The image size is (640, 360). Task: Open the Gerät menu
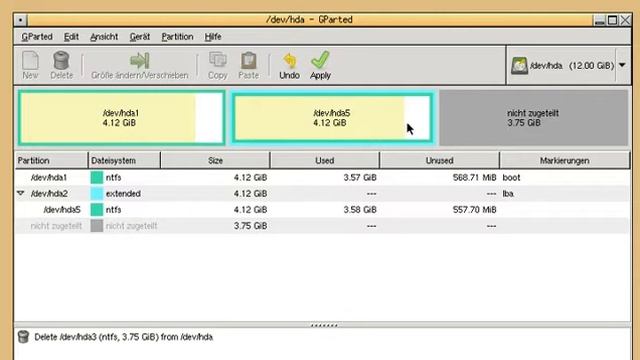[140, 37]
